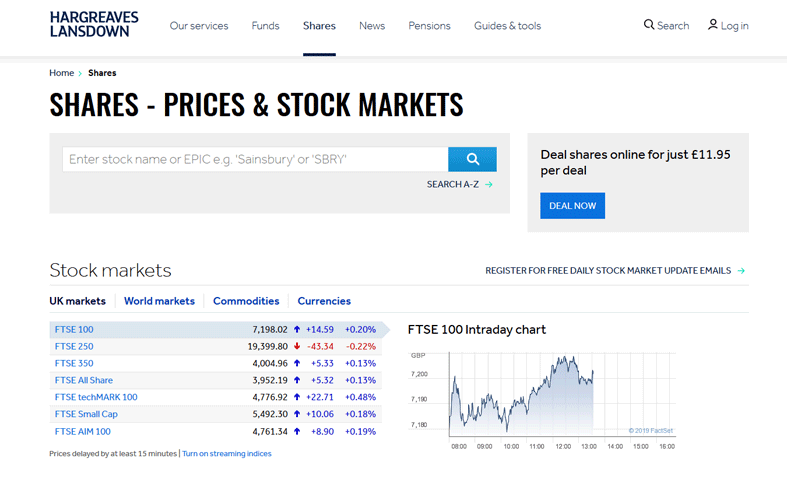Click the up arrow in FTSE All Share row
Image resolution: width=787 pixels, height=479 pixels.
click(x=297, y=380)
